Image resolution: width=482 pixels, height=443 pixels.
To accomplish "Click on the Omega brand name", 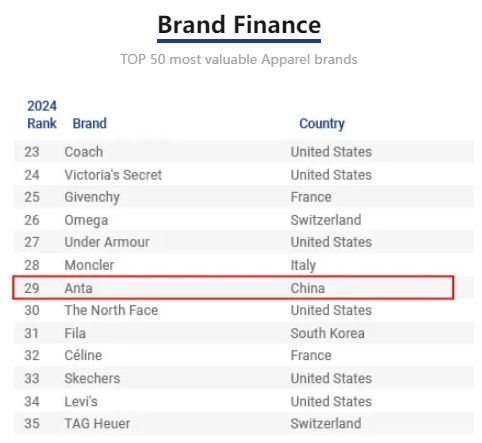I will 86,220.
